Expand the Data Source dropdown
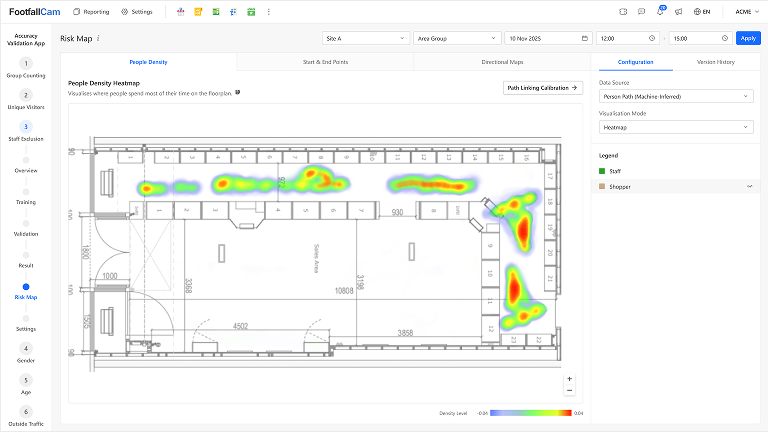Viewport: 768px width, 432px height. click(x=675, y=97)
